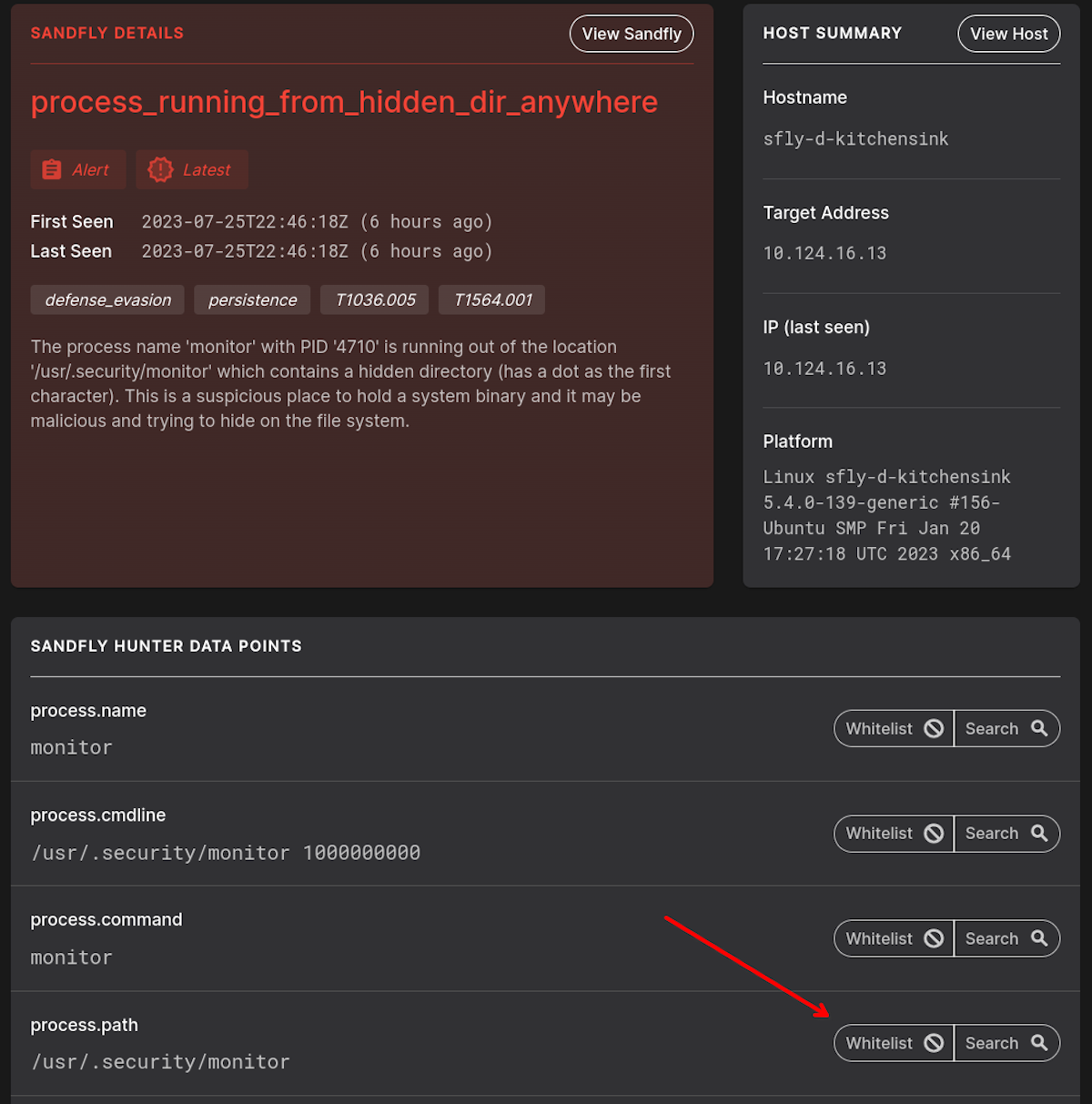
Task: Click the prohibition icon on process.name Whitelist button
Action: [933, 728]
